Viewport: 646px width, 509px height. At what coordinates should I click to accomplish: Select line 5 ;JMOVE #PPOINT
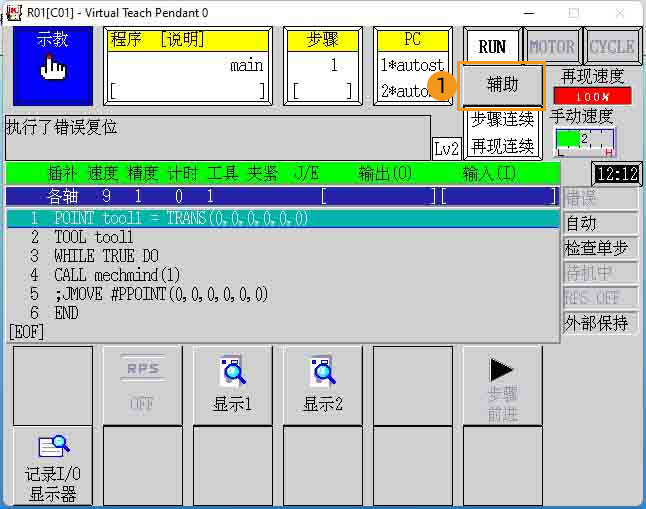(283, 294)
